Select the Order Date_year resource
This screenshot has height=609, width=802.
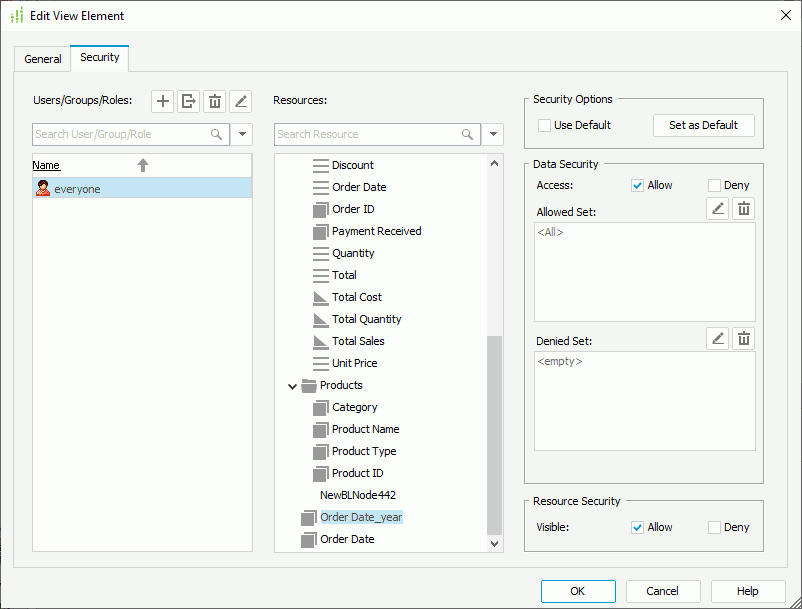tap(360, 517)
